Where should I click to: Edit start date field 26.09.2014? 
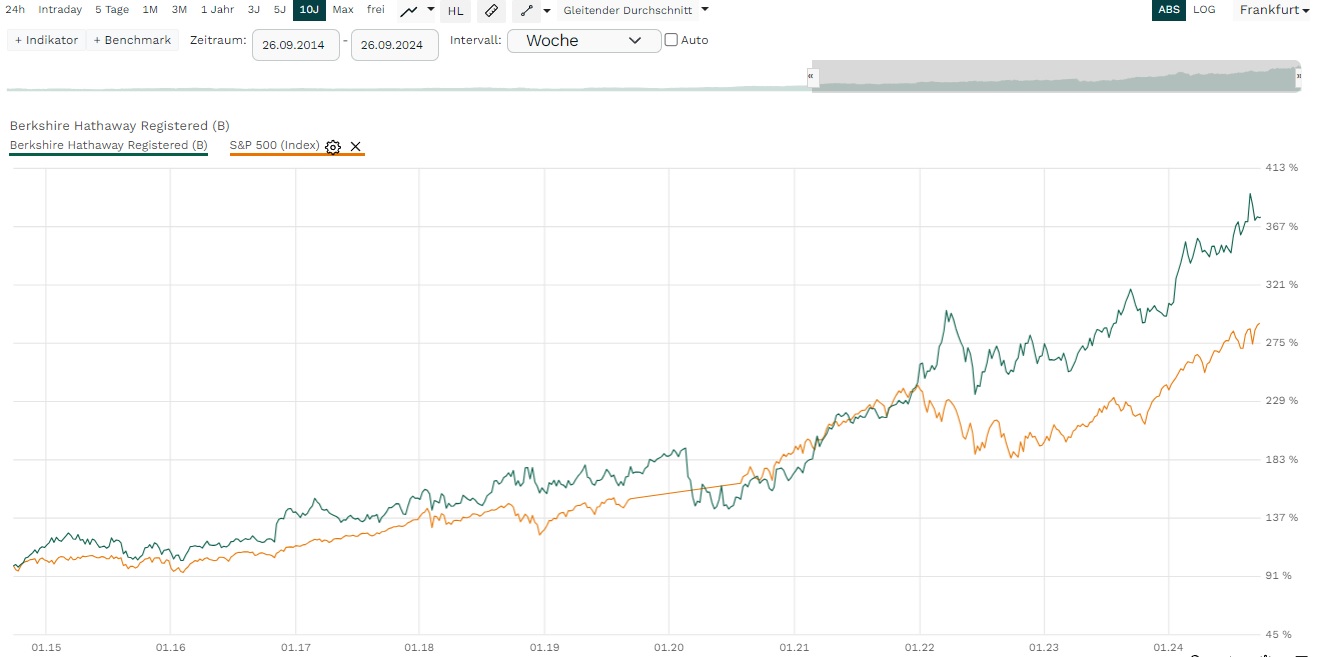point(295,45)
